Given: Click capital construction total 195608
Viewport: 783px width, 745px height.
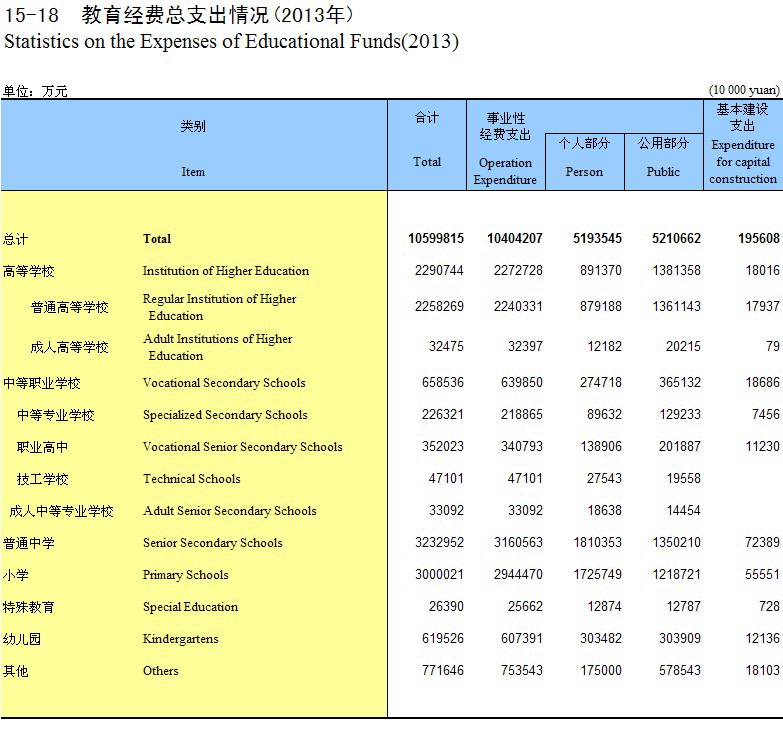Looking at the screenshot, I should click(759, 238).
